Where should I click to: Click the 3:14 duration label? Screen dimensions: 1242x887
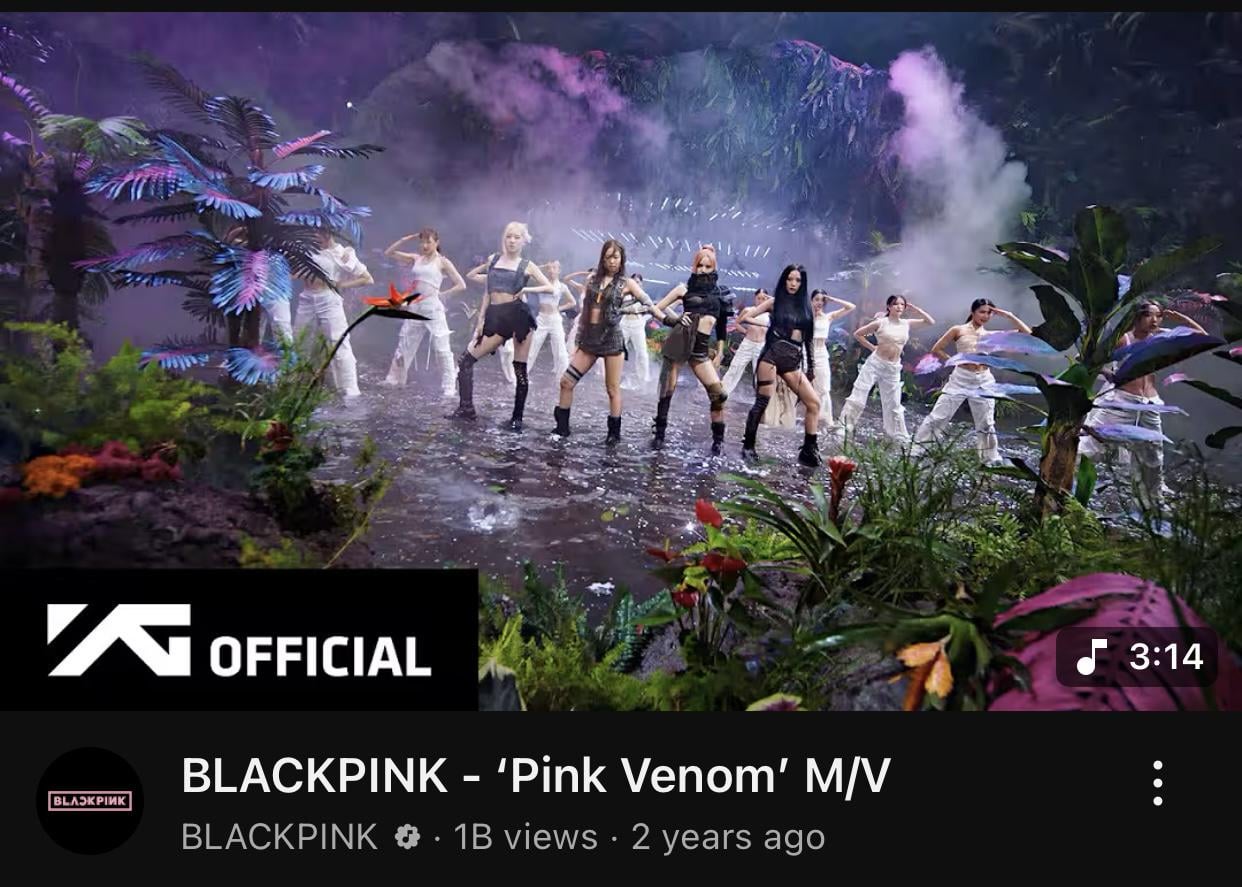1166,657
